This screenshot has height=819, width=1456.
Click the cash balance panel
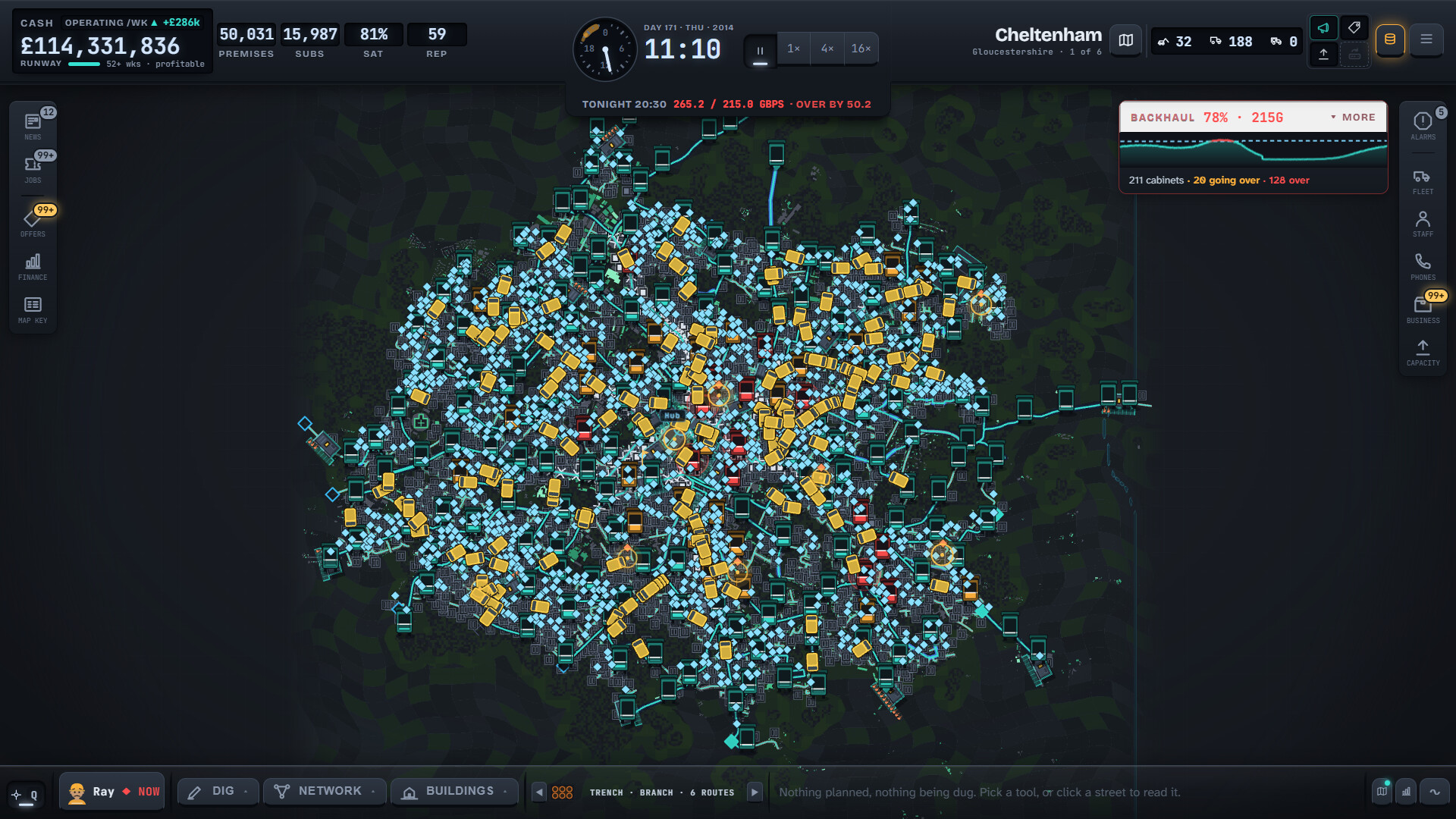click(112, 42)
